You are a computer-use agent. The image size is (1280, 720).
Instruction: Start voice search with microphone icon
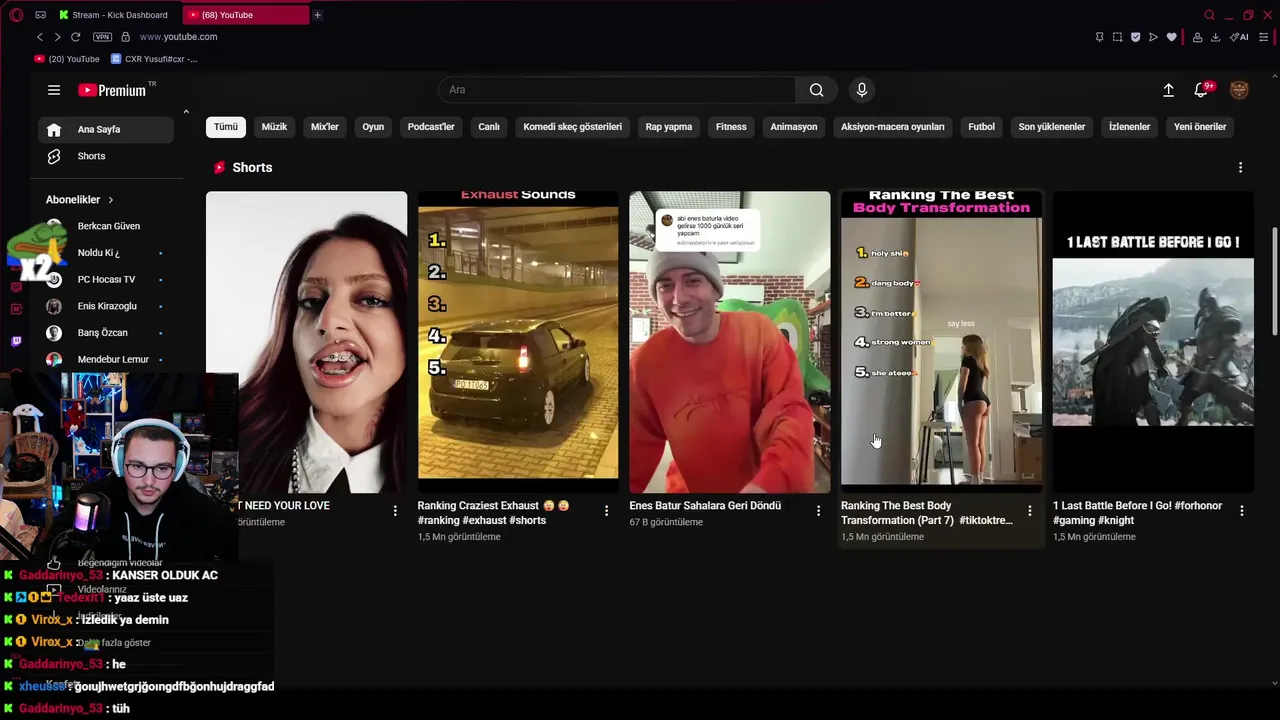click(862, 90)
